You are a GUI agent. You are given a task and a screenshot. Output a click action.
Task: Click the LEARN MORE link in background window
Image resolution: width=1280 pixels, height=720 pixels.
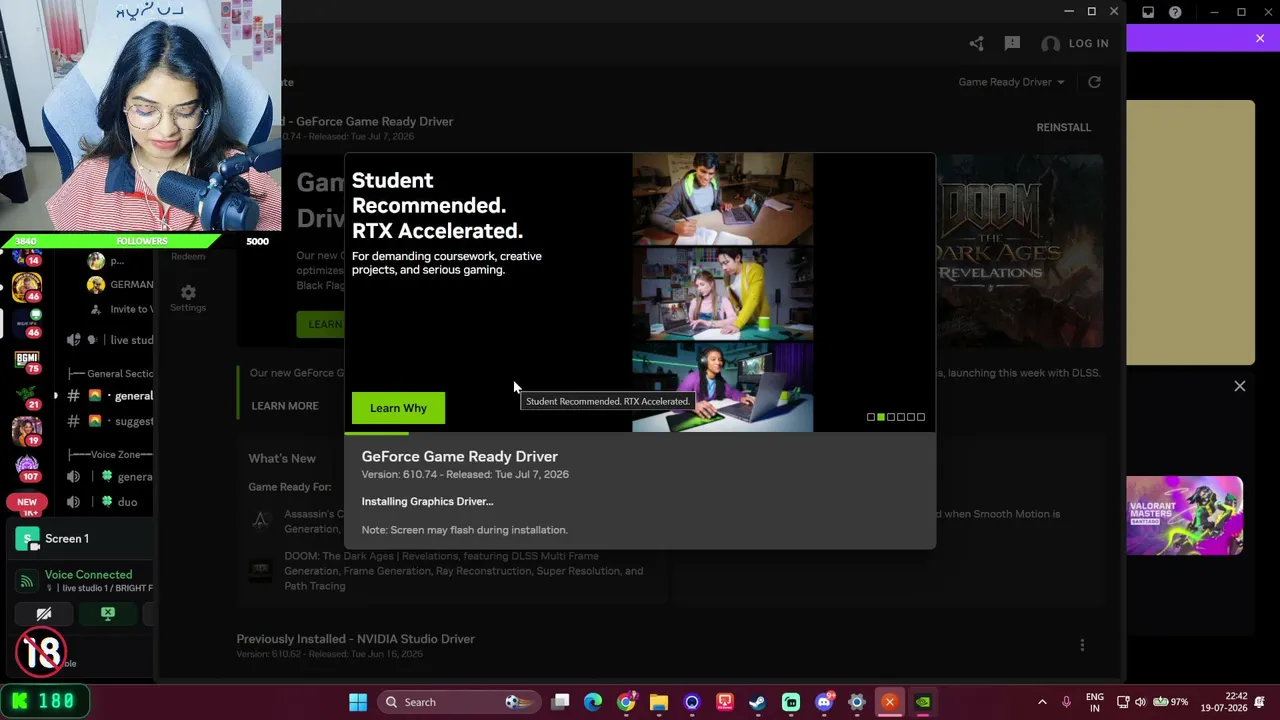point(285,406)
